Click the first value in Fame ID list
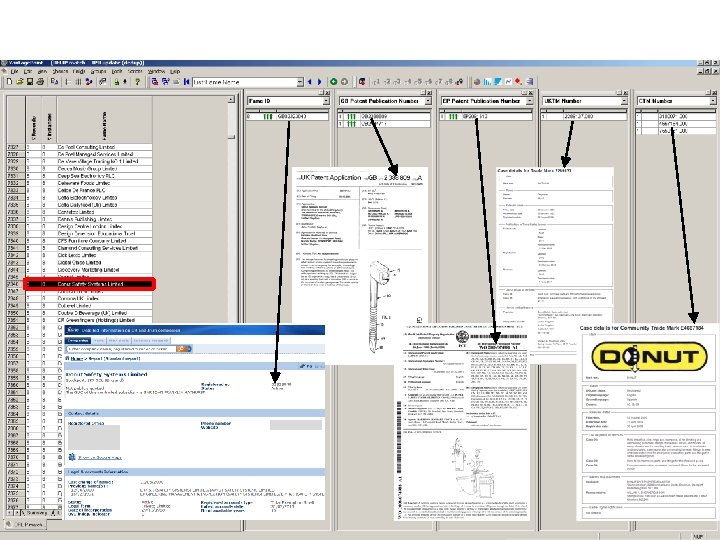The image size is (720, 540). [287, 117]
